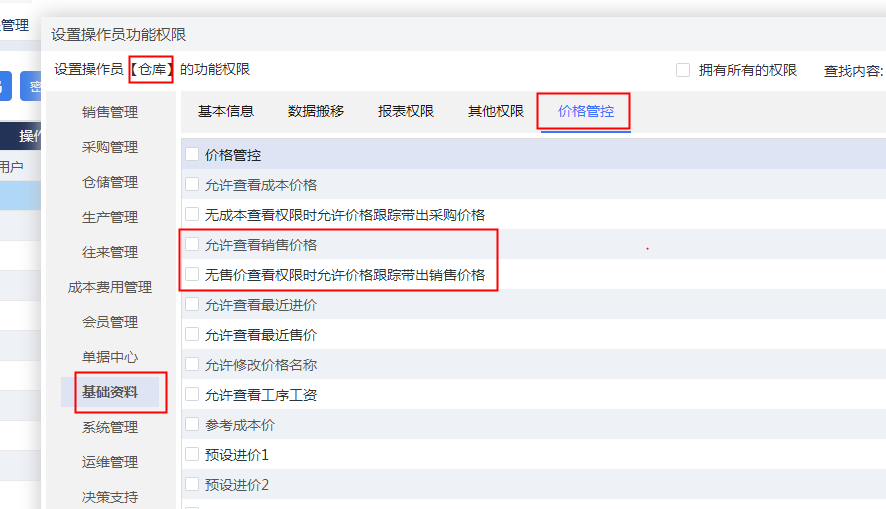The width and height of the screenshot is (886, 509).
Task: Enable the 拥有所有的权限 checkbox
Action: click(x=683, y=70)
